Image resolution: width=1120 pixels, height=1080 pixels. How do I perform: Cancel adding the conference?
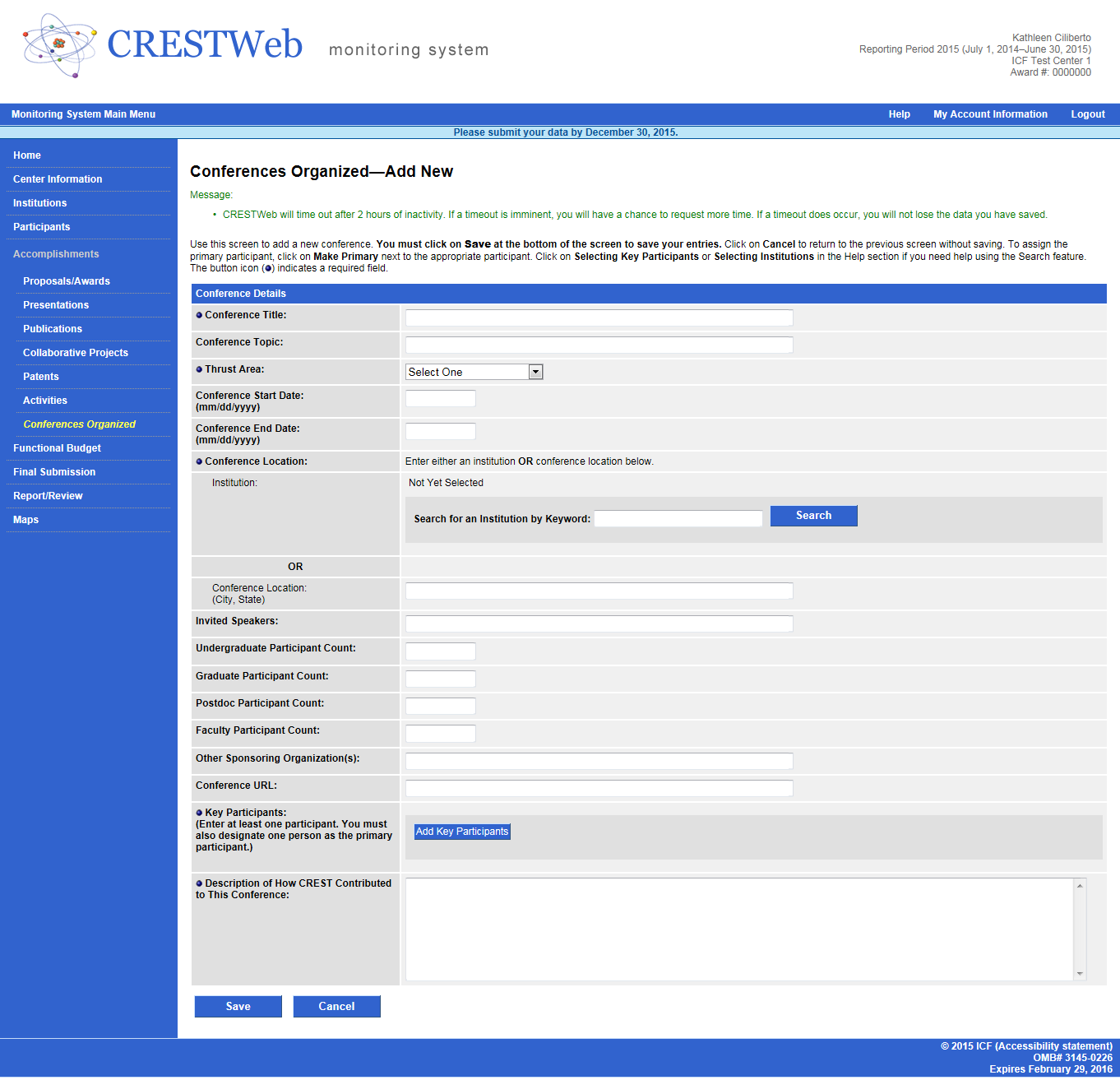click(337, 1007)
